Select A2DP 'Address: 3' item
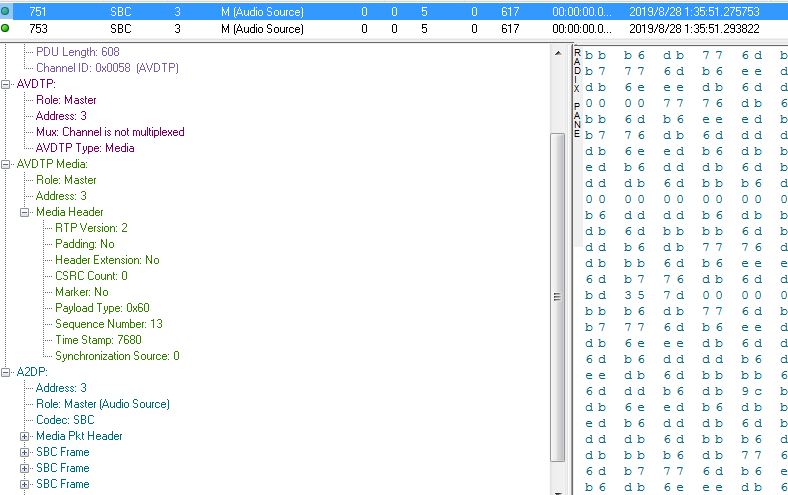Viewport: 788px width, 495px height. pyautogui.click(x=61, y=388)
